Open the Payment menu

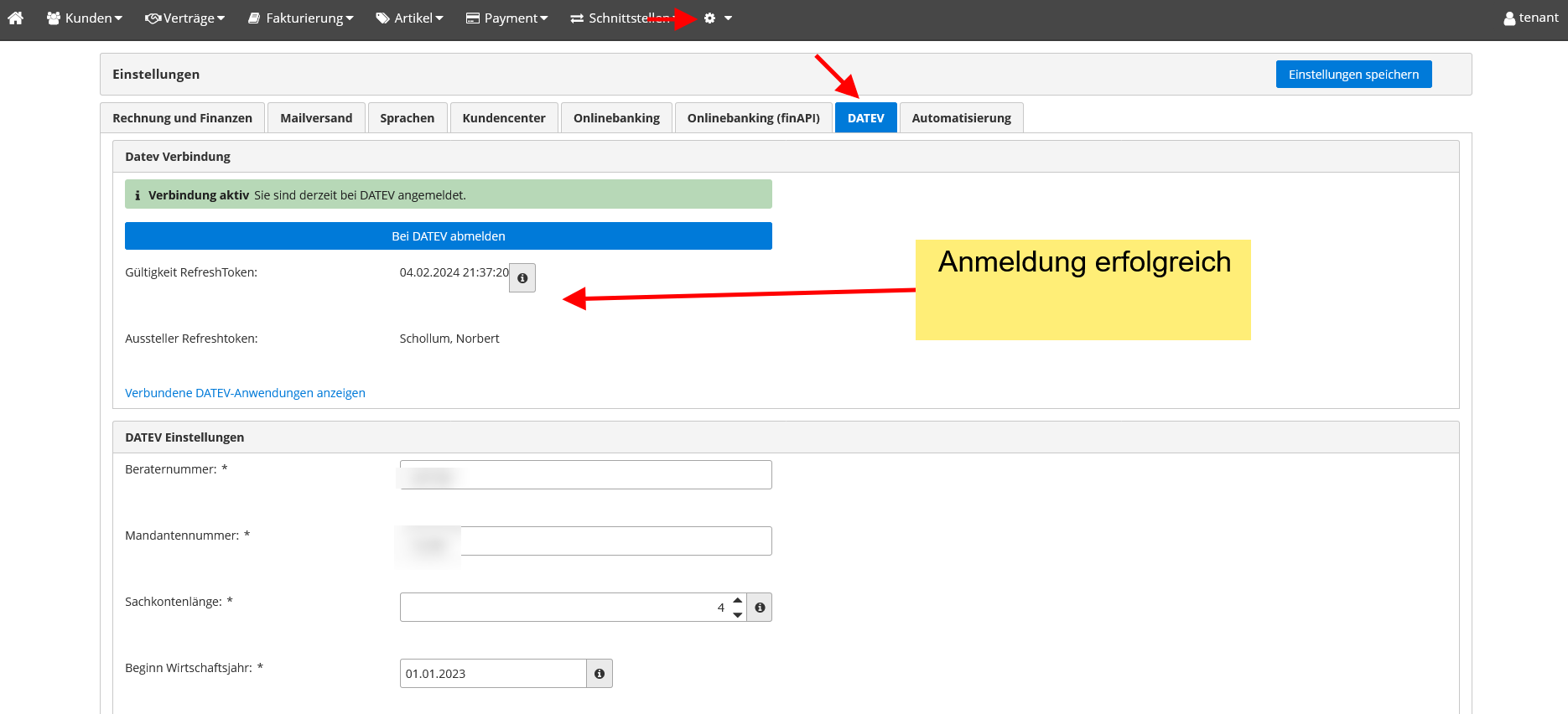tap(507, 18)
